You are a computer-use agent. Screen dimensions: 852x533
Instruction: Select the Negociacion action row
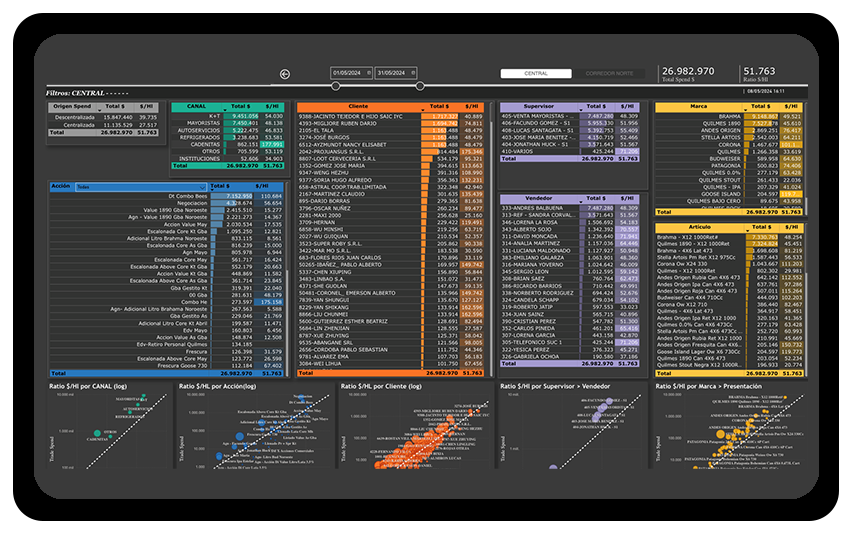tap(166, 203)
